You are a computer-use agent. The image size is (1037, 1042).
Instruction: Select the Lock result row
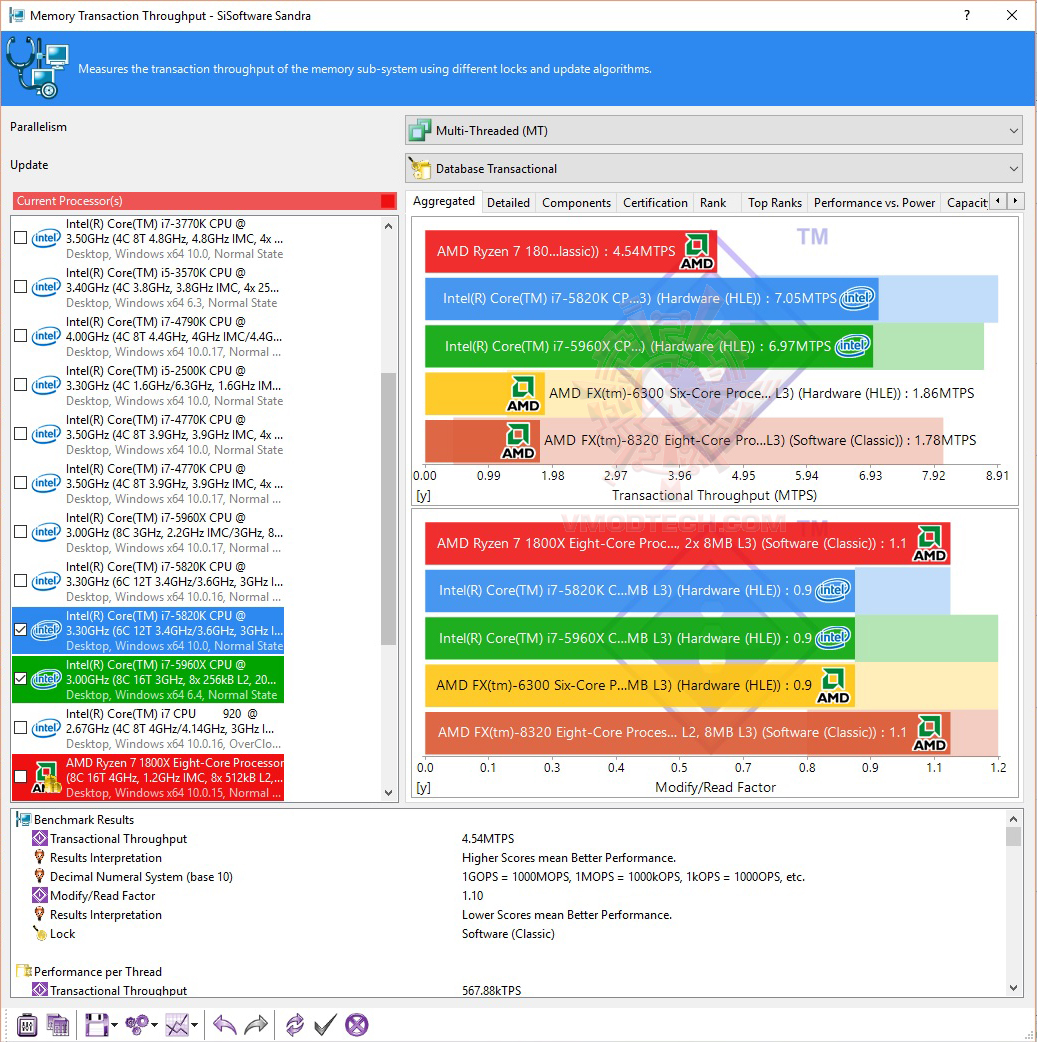(x=62, y=934)
